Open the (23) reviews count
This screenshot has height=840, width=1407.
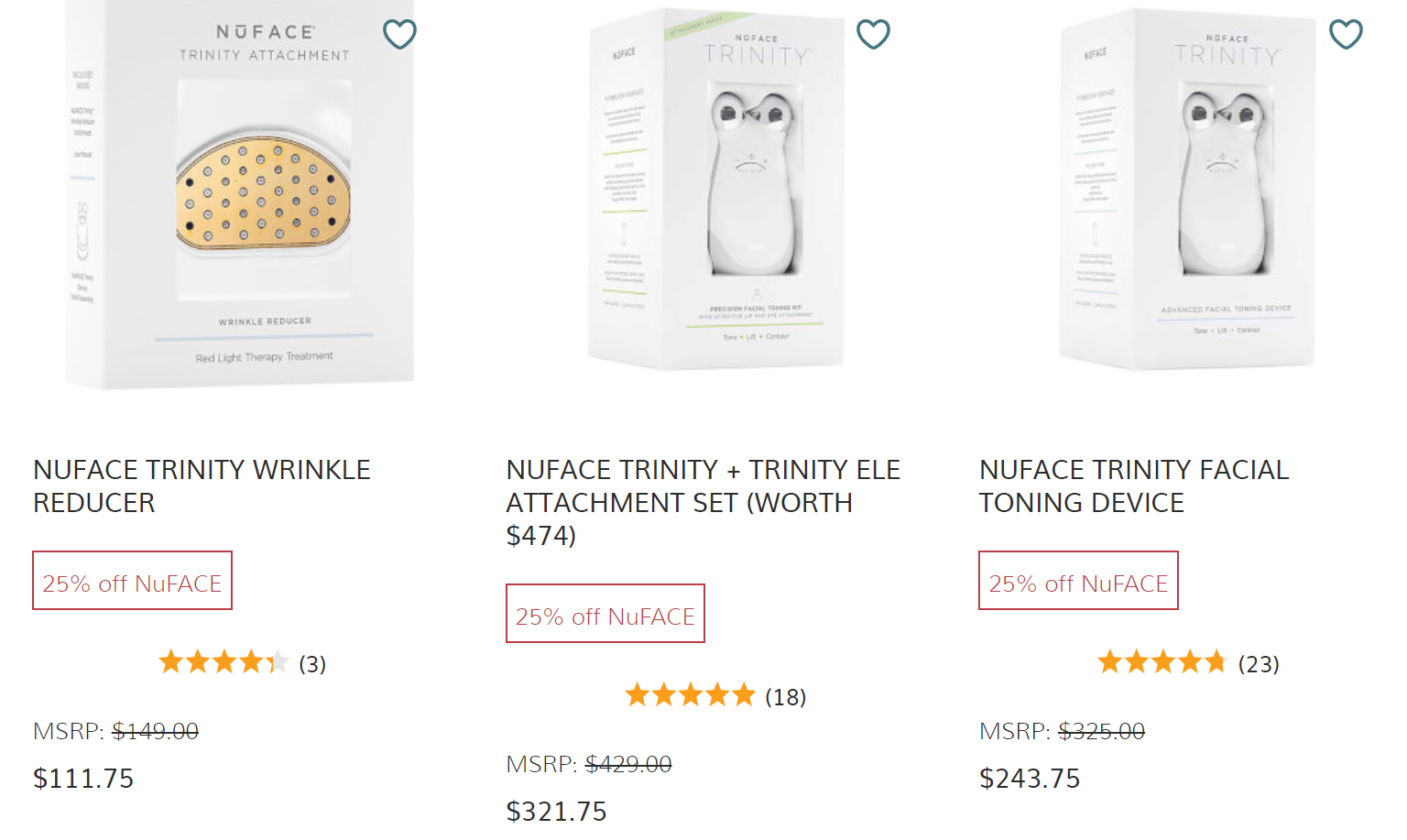pyautogui.click(x=1259, y=664)
